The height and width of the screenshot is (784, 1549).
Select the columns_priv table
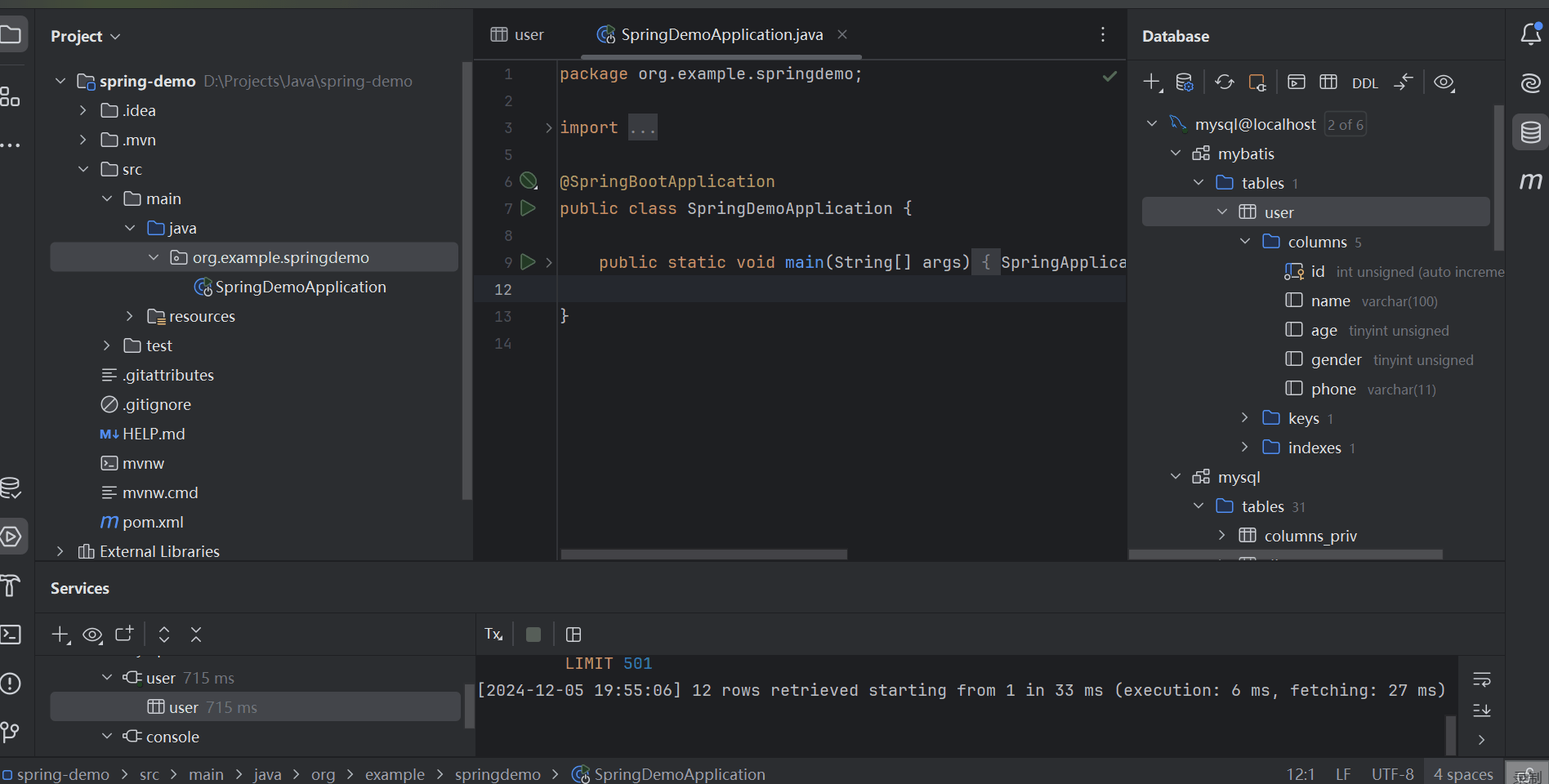[1310, 536]
